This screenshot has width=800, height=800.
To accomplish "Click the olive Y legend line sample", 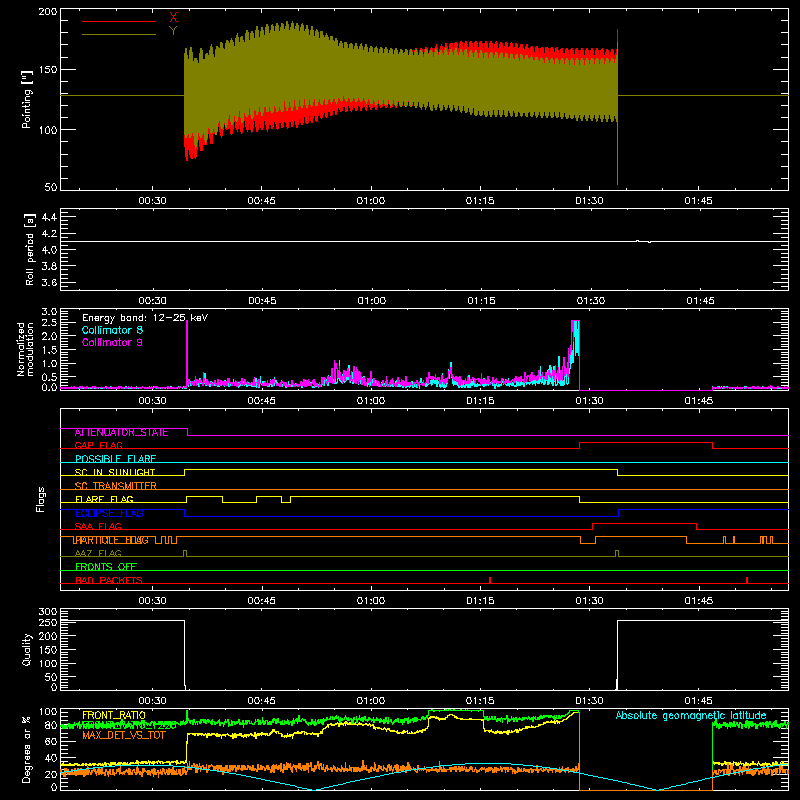I will pyautogui.click(x=119, y=34).
